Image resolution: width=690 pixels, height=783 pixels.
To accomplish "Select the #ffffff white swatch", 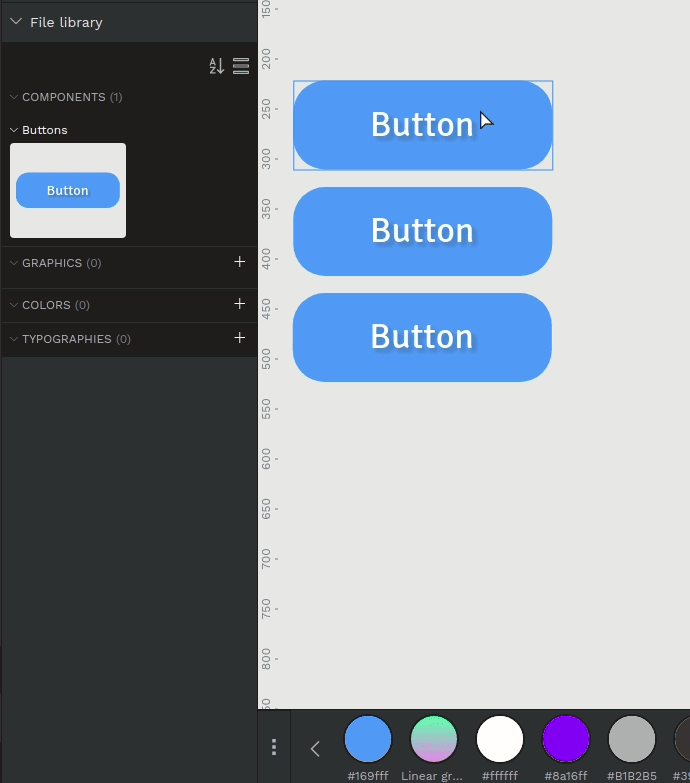I will (500, 740).
